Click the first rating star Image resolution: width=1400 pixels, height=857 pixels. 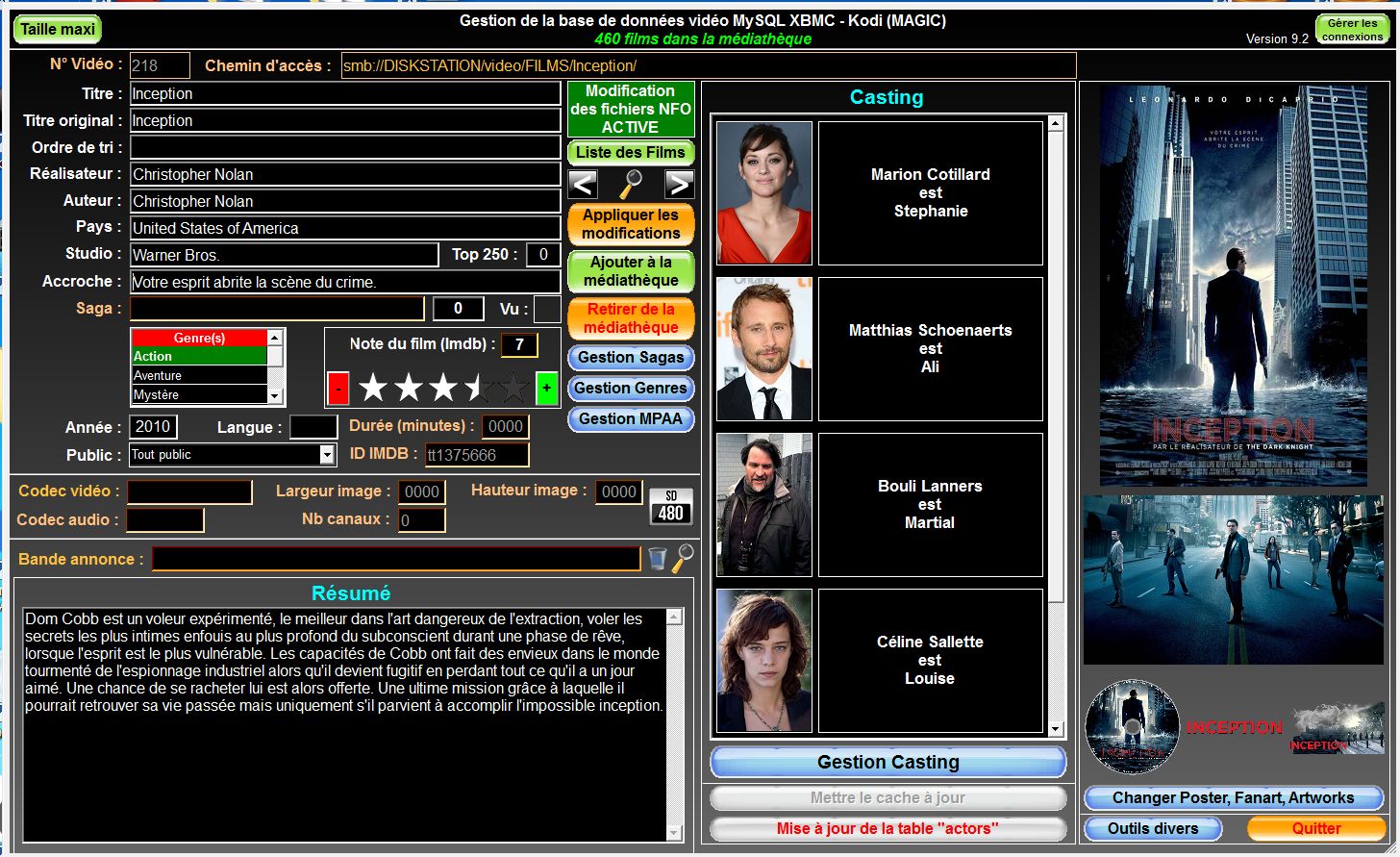point(373,389)
